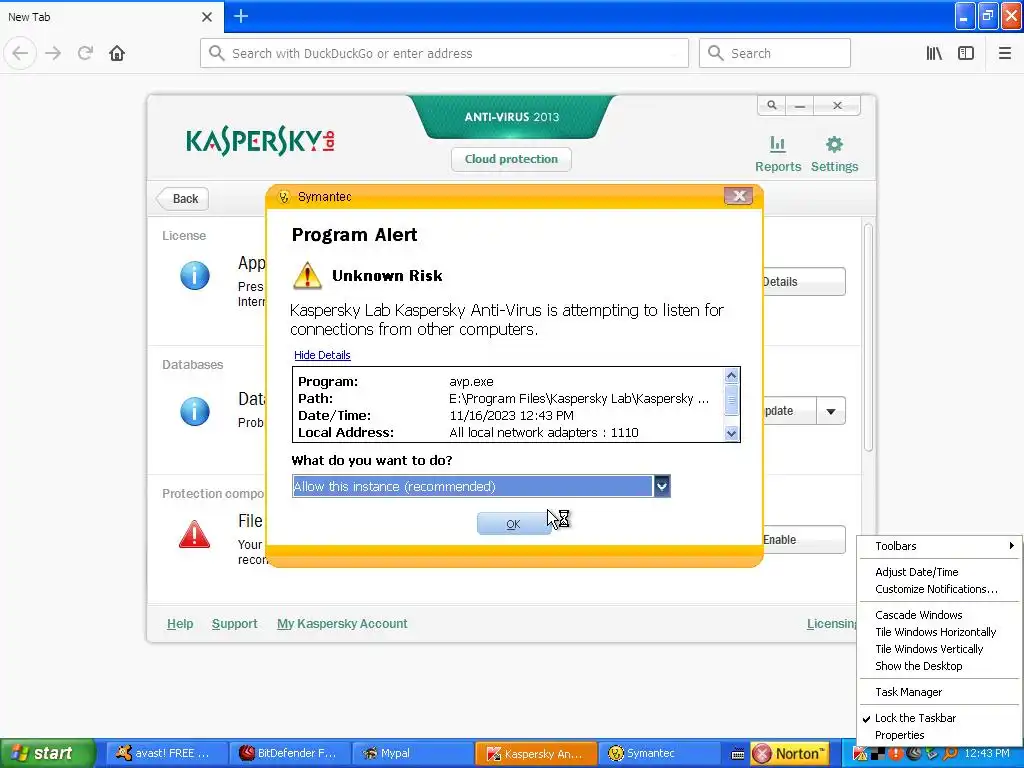This screenshot has width=1024, height=768.
Task: Open the action dropdown in Program Alert
Action: pos(662,487)
